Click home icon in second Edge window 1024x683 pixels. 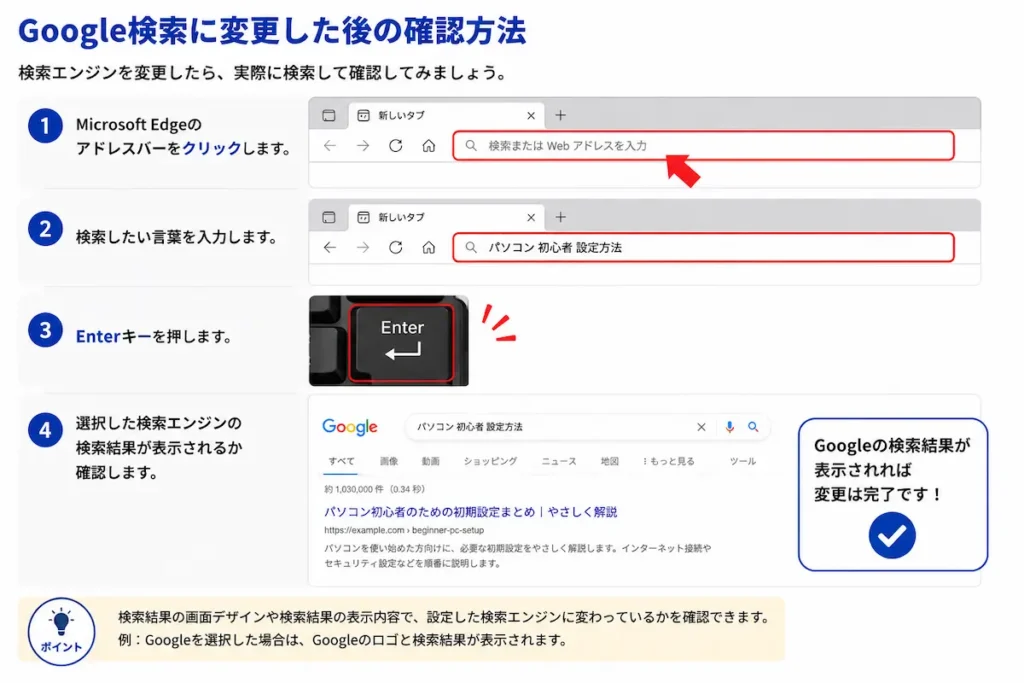point(428,247)
